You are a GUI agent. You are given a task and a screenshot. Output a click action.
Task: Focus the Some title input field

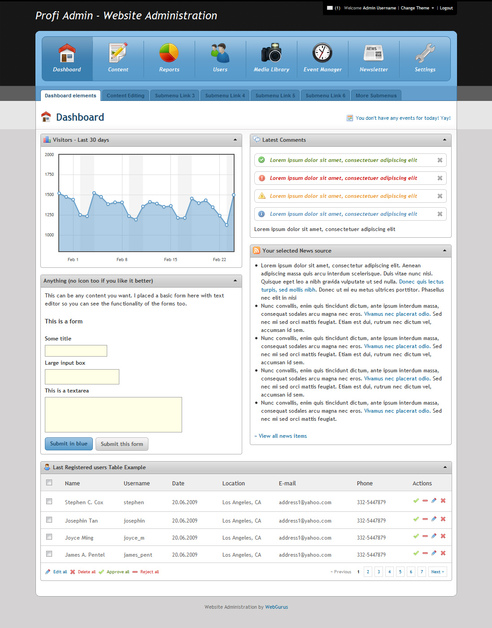76,351
